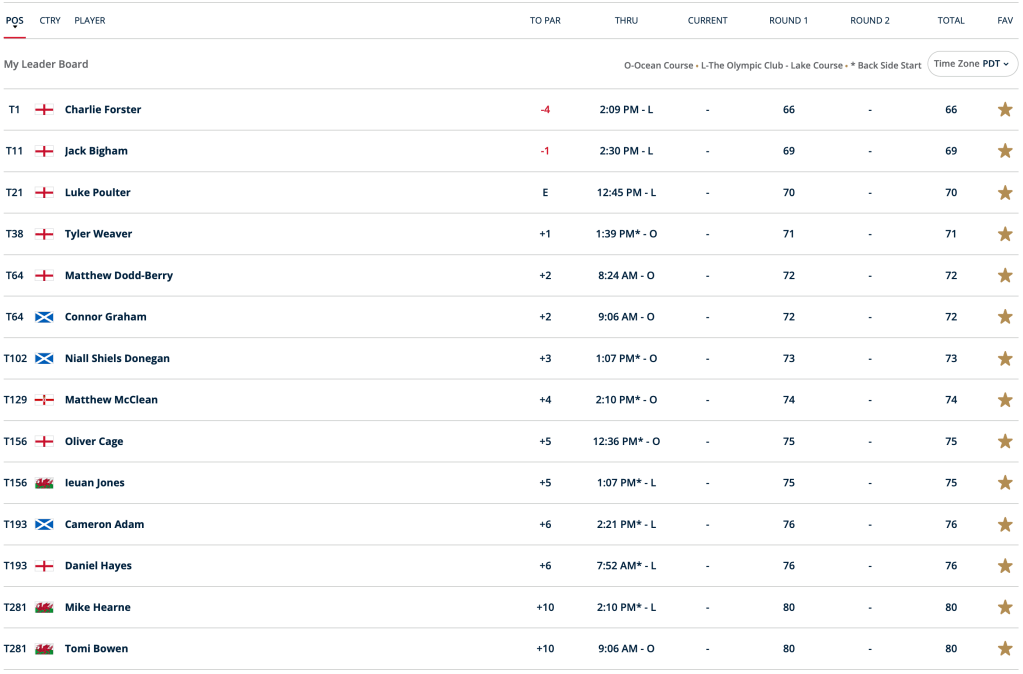Viewport: 1023px width, 674px height.
Task: Sort by the TO PAR column header
Action: point(545,21)
